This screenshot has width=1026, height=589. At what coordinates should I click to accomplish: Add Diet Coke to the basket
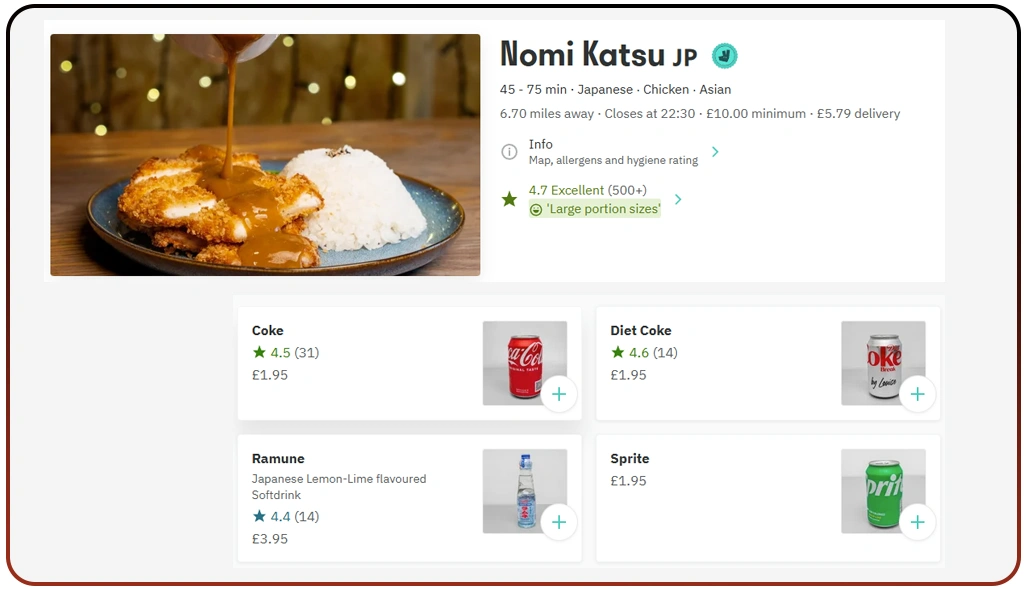916,394
